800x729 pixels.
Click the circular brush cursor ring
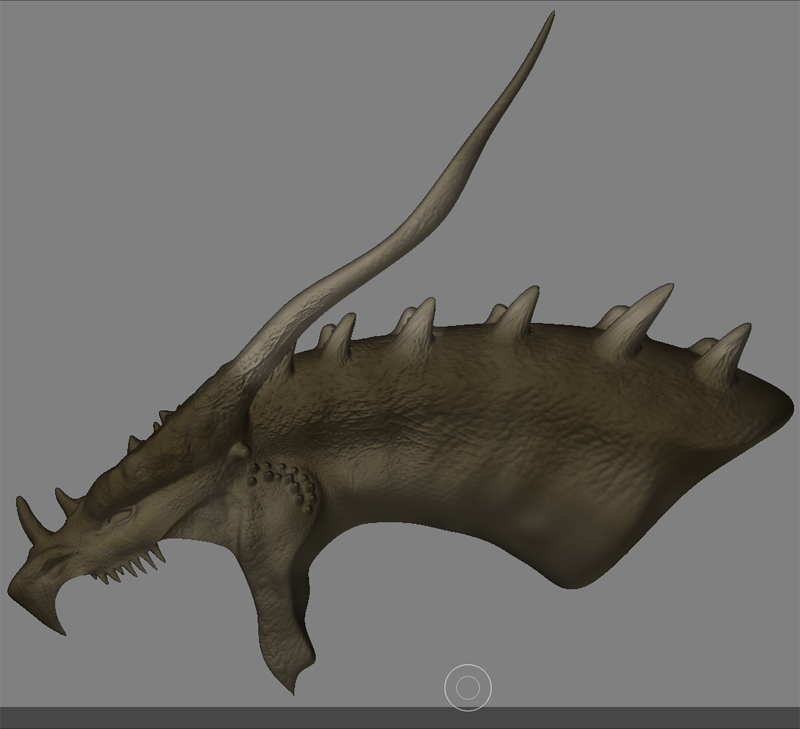[468, 687]
